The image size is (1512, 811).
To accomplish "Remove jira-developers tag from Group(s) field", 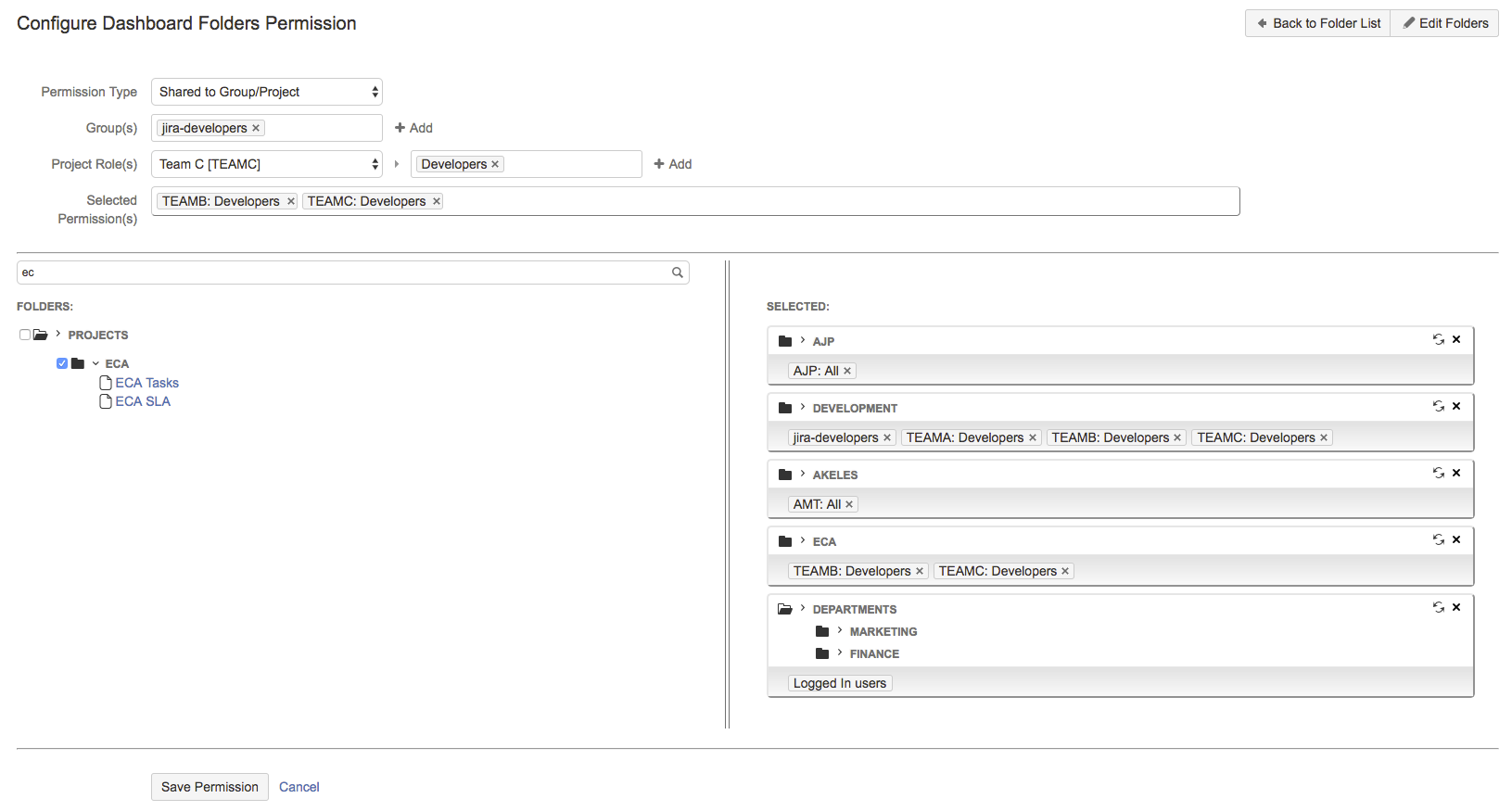I will tap(256, 128).
